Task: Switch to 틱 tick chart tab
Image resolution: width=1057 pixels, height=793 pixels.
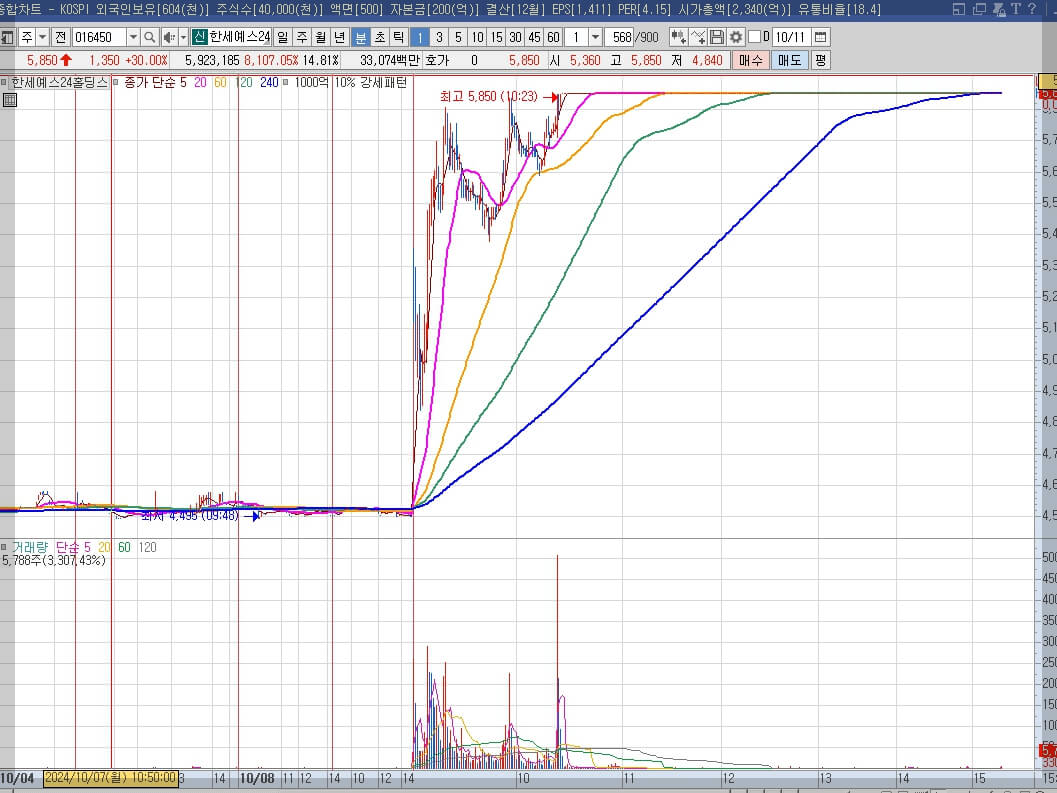Action: tap(398, 36)
